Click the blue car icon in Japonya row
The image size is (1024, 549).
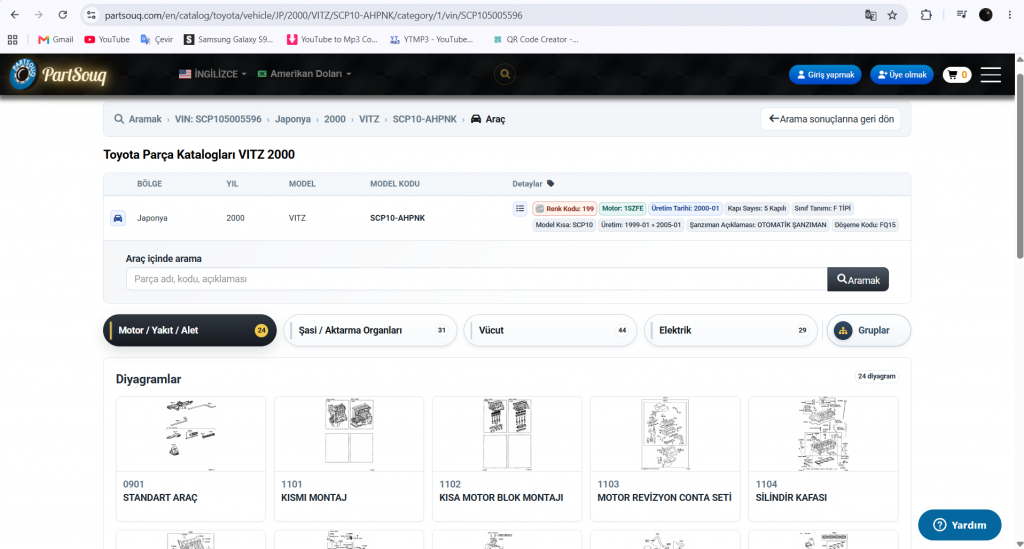(x=118, y=218)
